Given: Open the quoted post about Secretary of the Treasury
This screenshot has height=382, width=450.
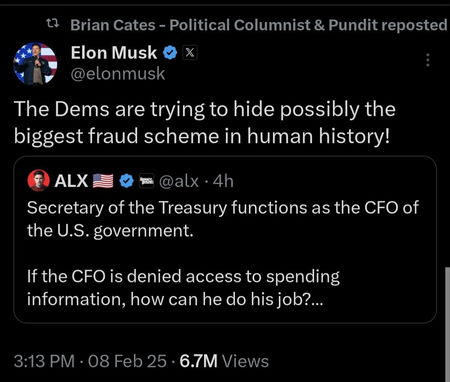Looking at the screenshot, I should [x=225, y=239].
